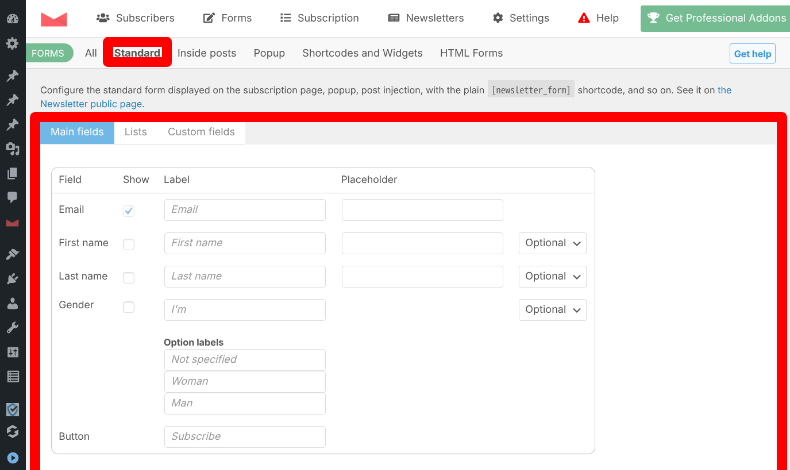This screenshot has width=790, height=470.
Task: Open the HTML Forms tab
Action: click(471, 53)
